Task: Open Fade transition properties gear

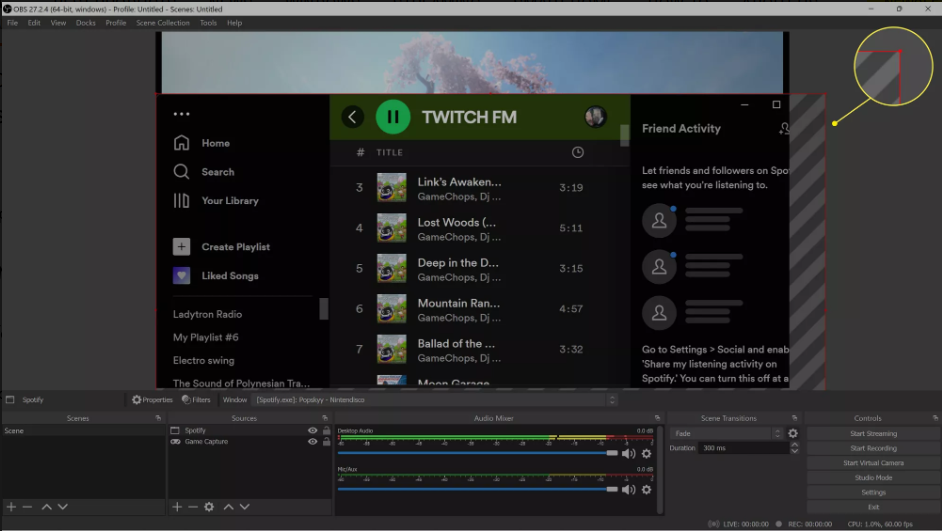Action: click(x=793, y=433)
